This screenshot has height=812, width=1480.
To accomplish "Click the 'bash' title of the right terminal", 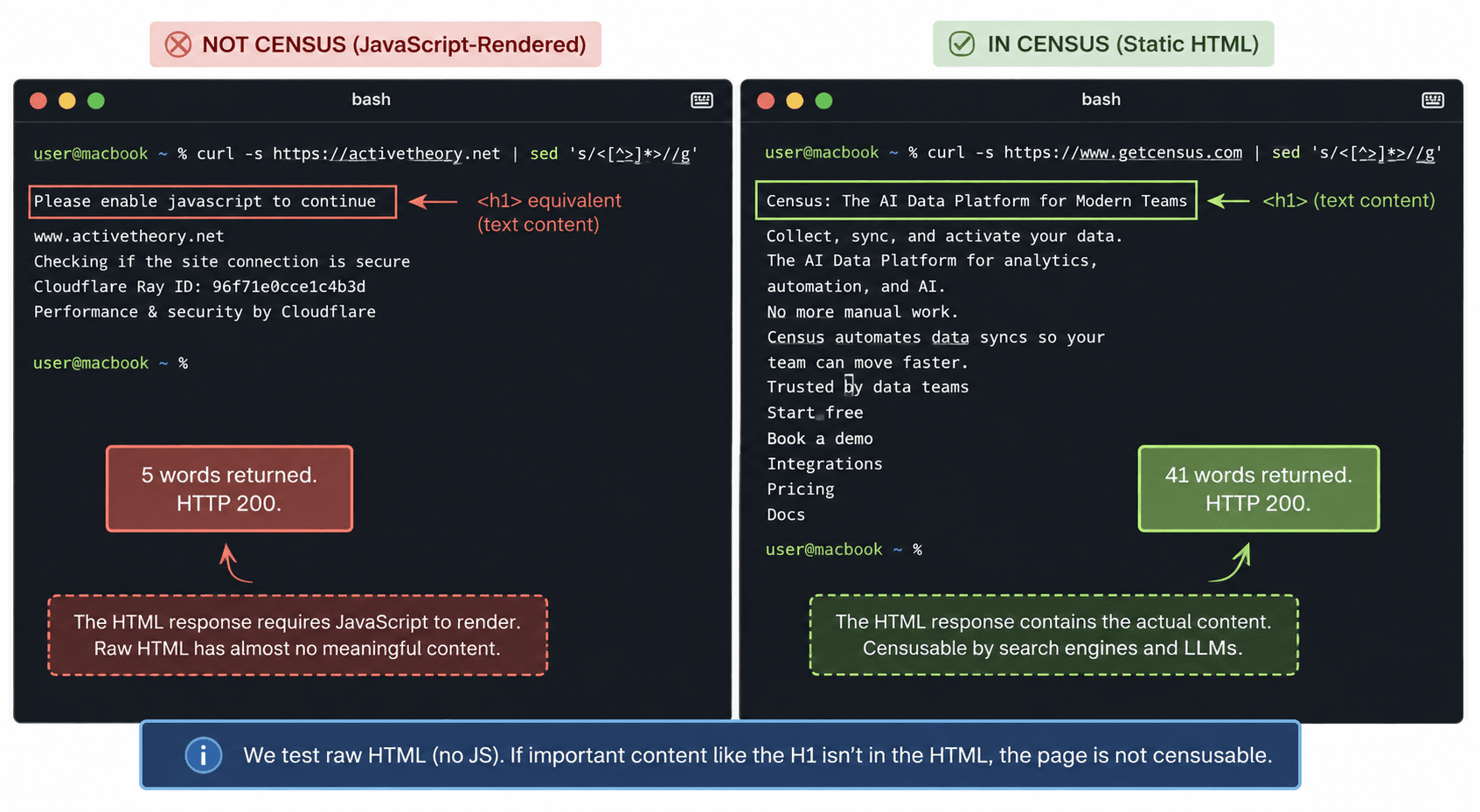I will click(x=1101, y=100).
